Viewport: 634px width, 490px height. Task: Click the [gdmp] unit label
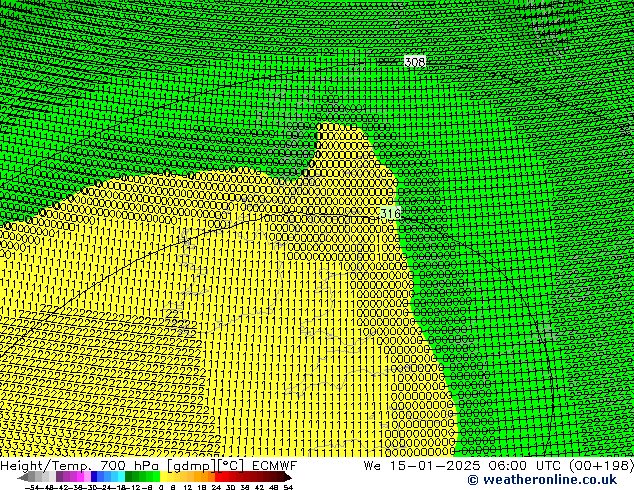tap(191, 466)
